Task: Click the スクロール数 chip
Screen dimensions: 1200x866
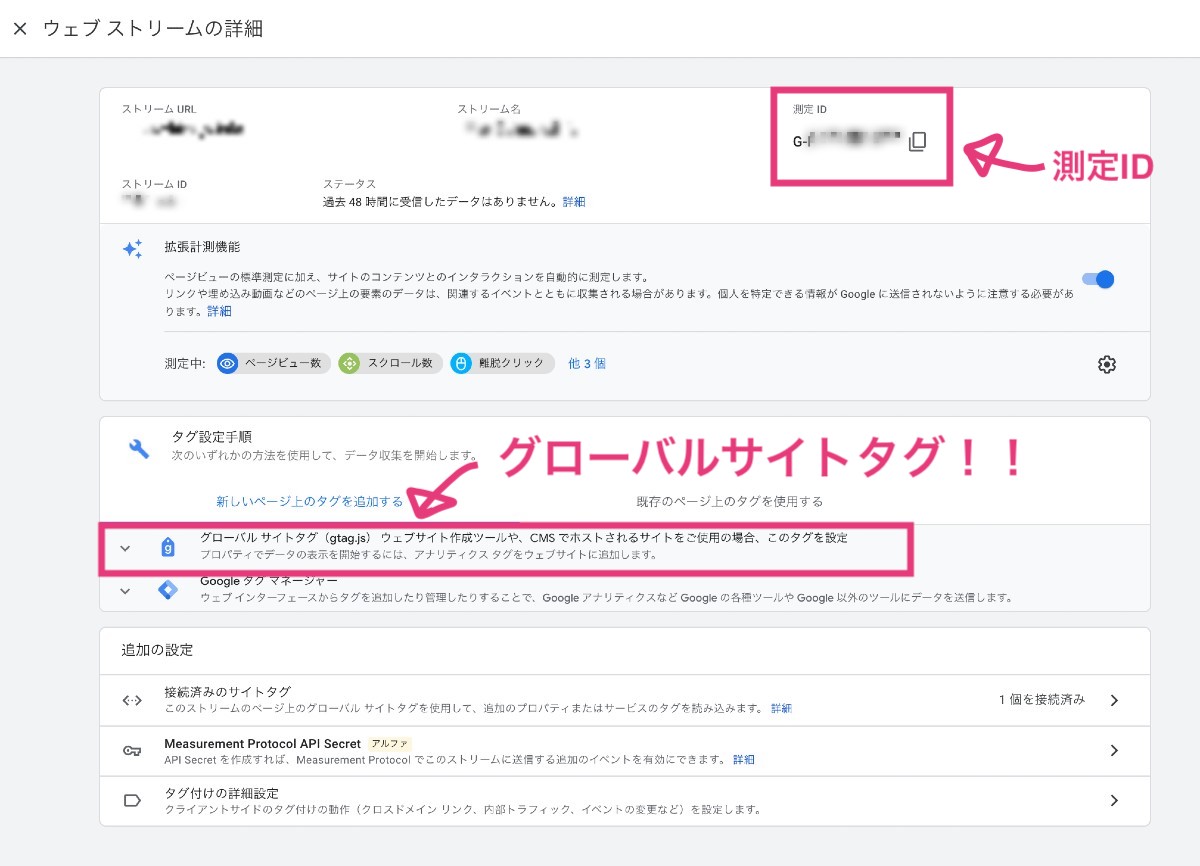Action: 390,363
